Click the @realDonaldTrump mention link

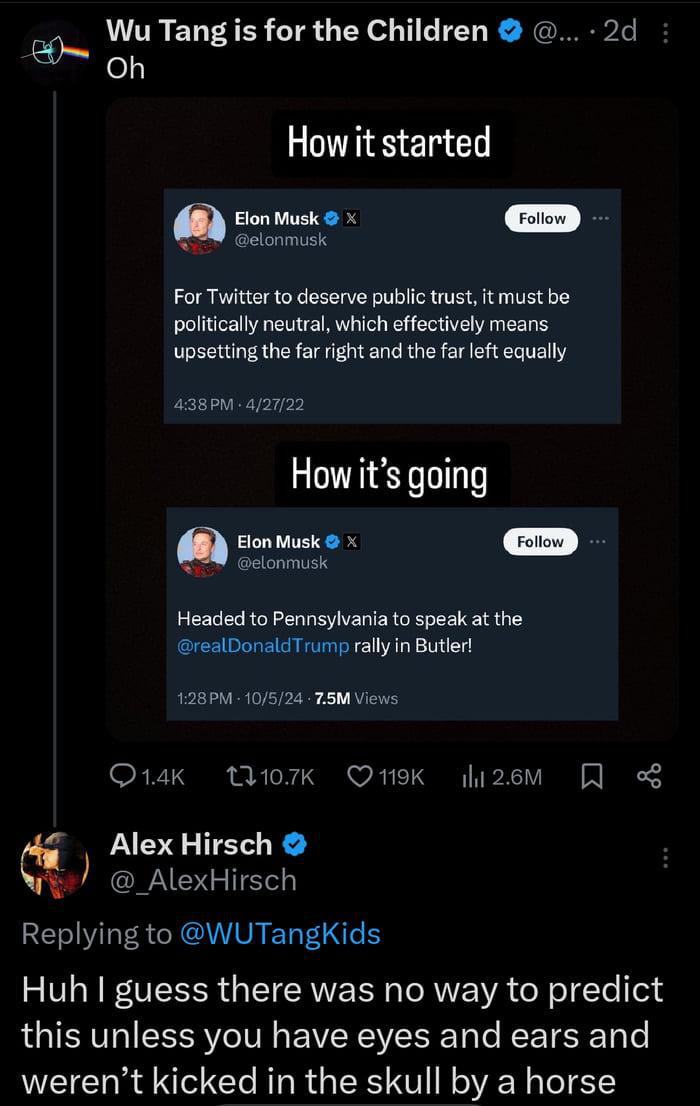(x=263, y=645)
